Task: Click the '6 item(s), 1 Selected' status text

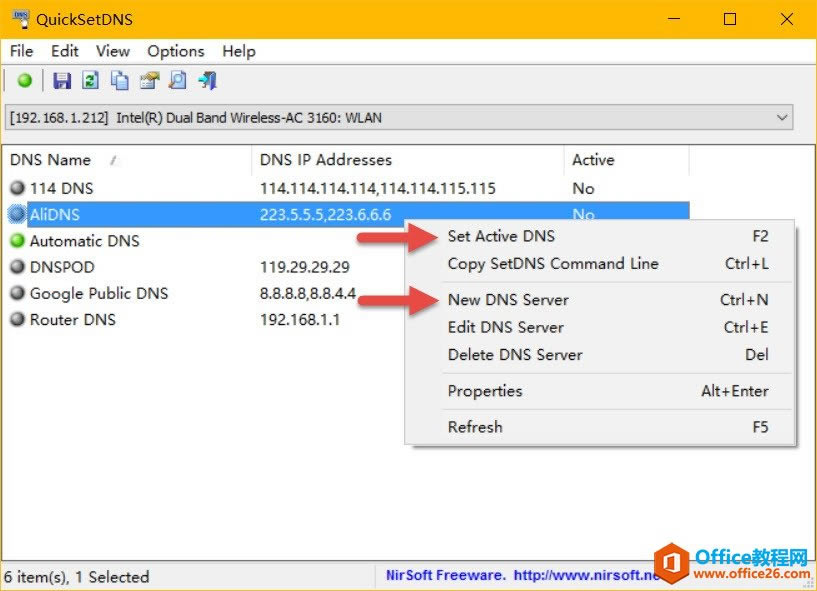Action: (77, 577)
